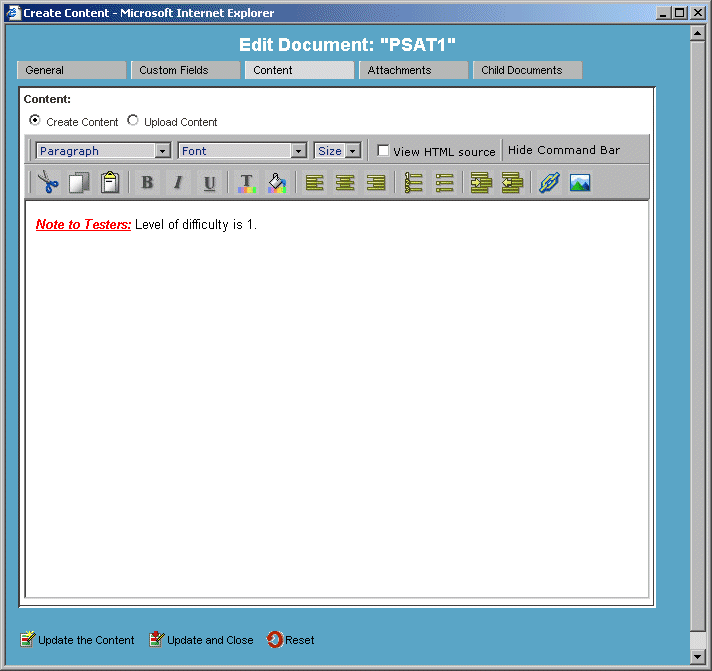Click the Copy icon in toolbar
Viewport: 712px width, 671px height.
(x=79, y=183)
